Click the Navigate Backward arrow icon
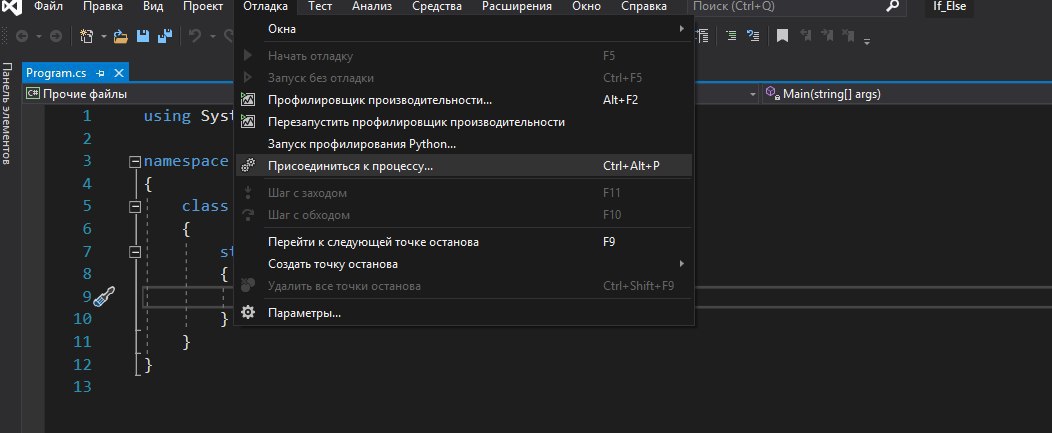The image size is (1052, 433). 22,36
